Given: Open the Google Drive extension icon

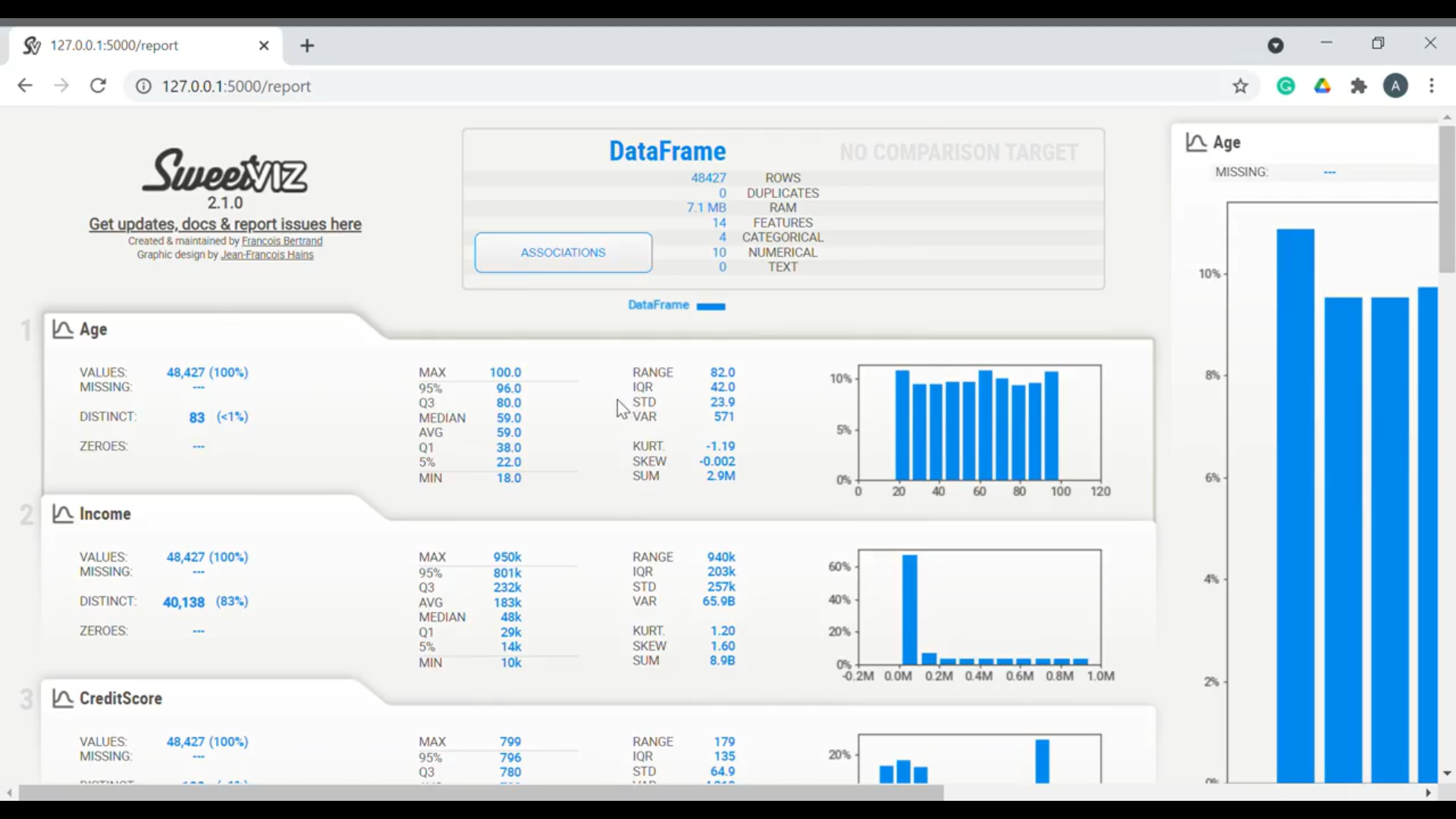Looking at the screenshot, I should point(1323,86).
